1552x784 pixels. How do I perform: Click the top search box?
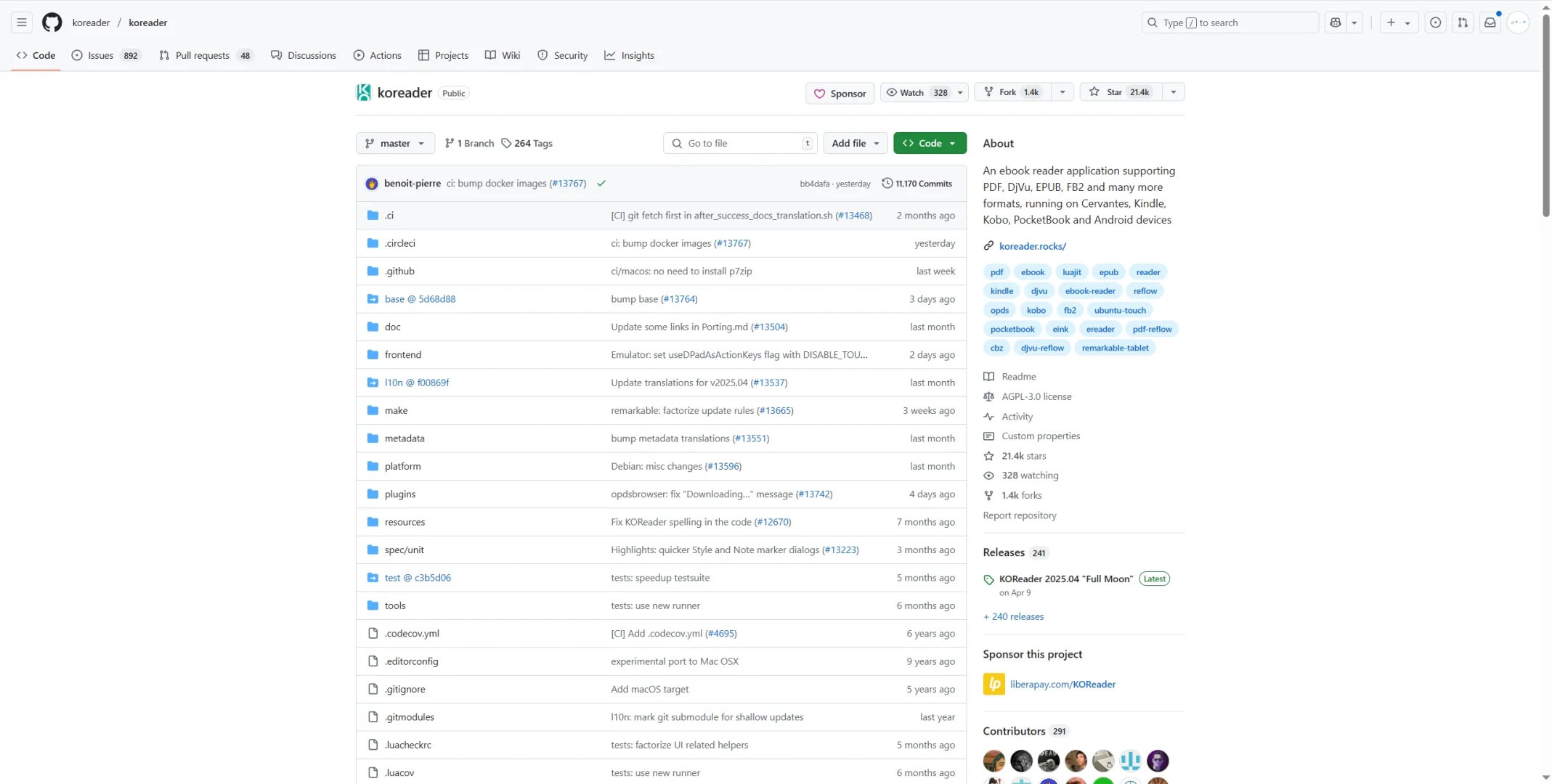[1230, 23]
